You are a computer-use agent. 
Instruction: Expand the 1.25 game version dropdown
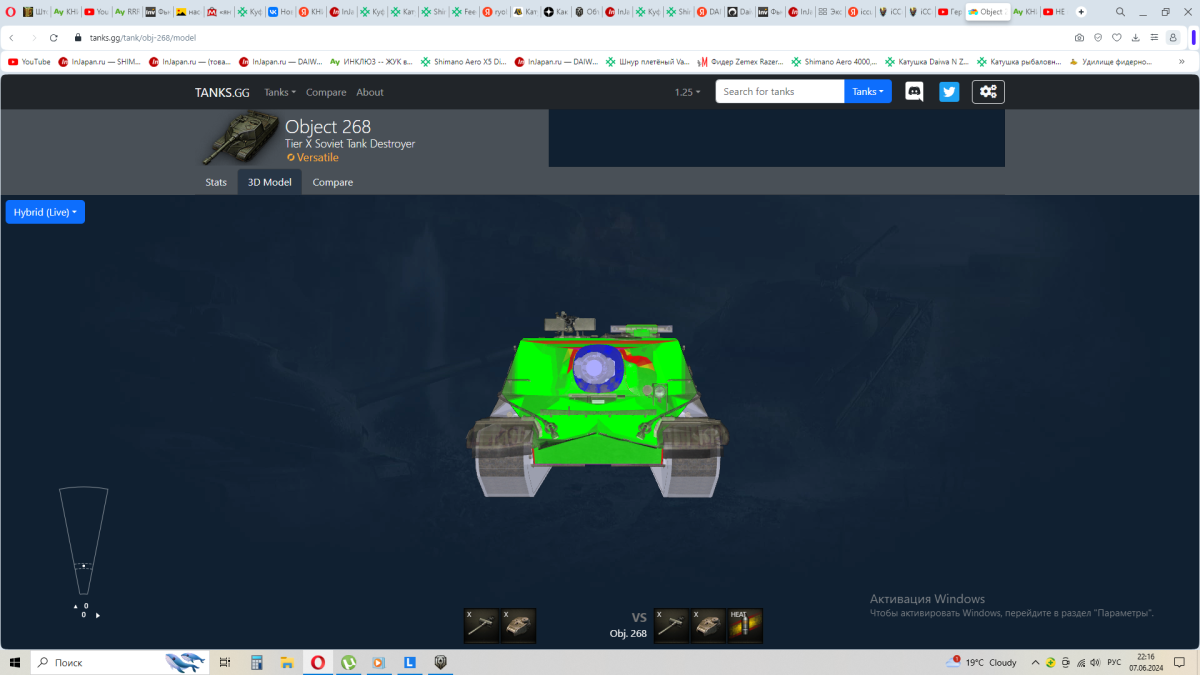pyautogui.click(x=687, y=92)
